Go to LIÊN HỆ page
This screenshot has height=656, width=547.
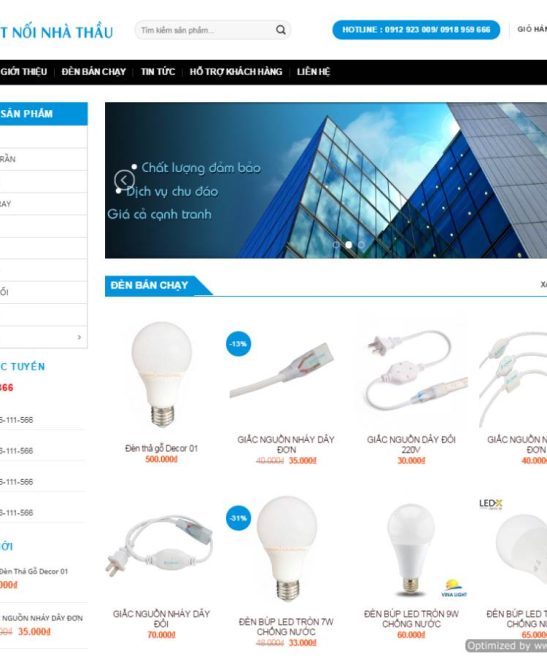pyautogui.click(x=313, y=72)
